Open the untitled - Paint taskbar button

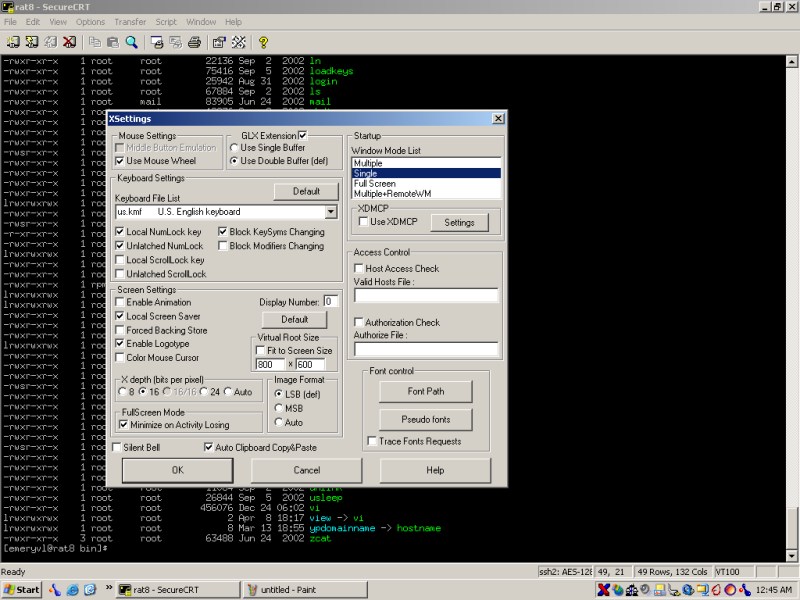coord(305,590)
